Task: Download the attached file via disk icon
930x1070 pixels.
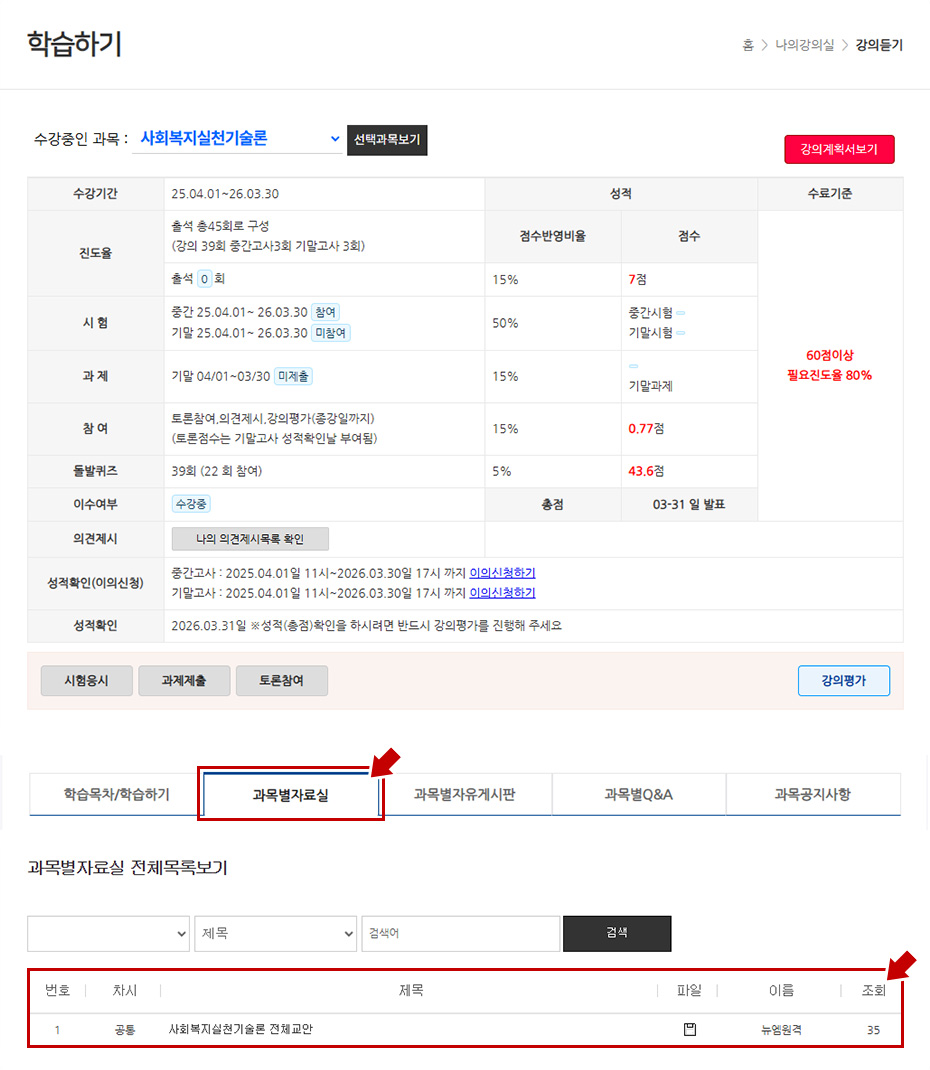Action: pyautogui.click(x=689, y=1029)
